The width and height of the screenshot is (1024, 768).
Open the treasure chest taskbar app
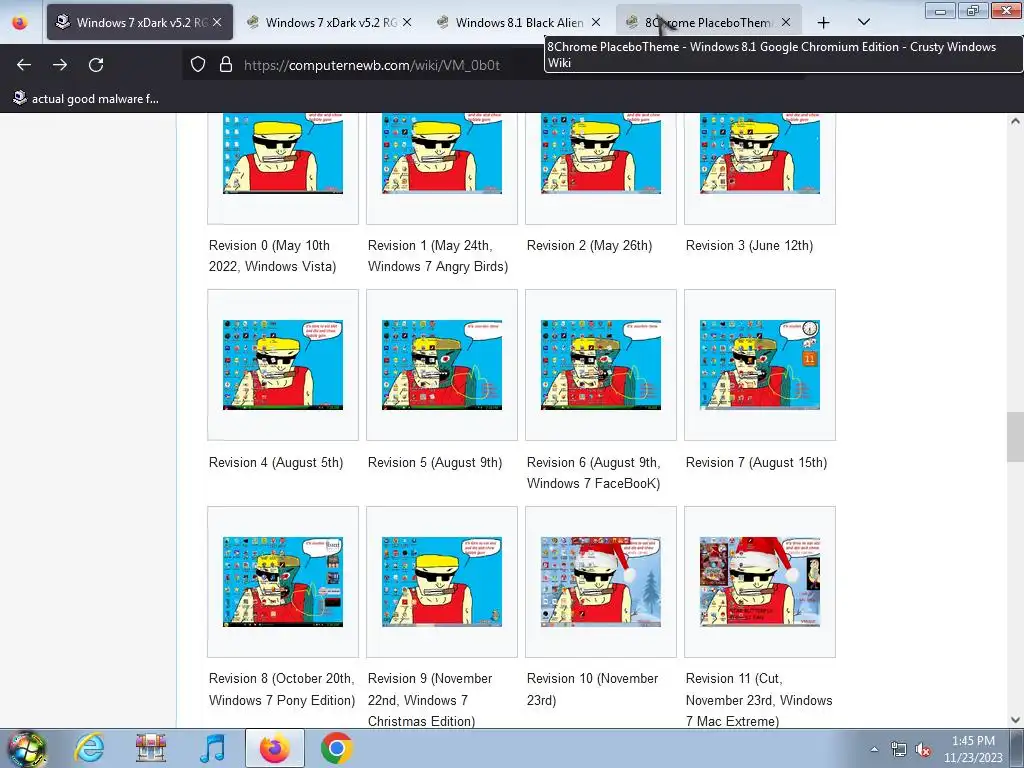tap(150, 748)
